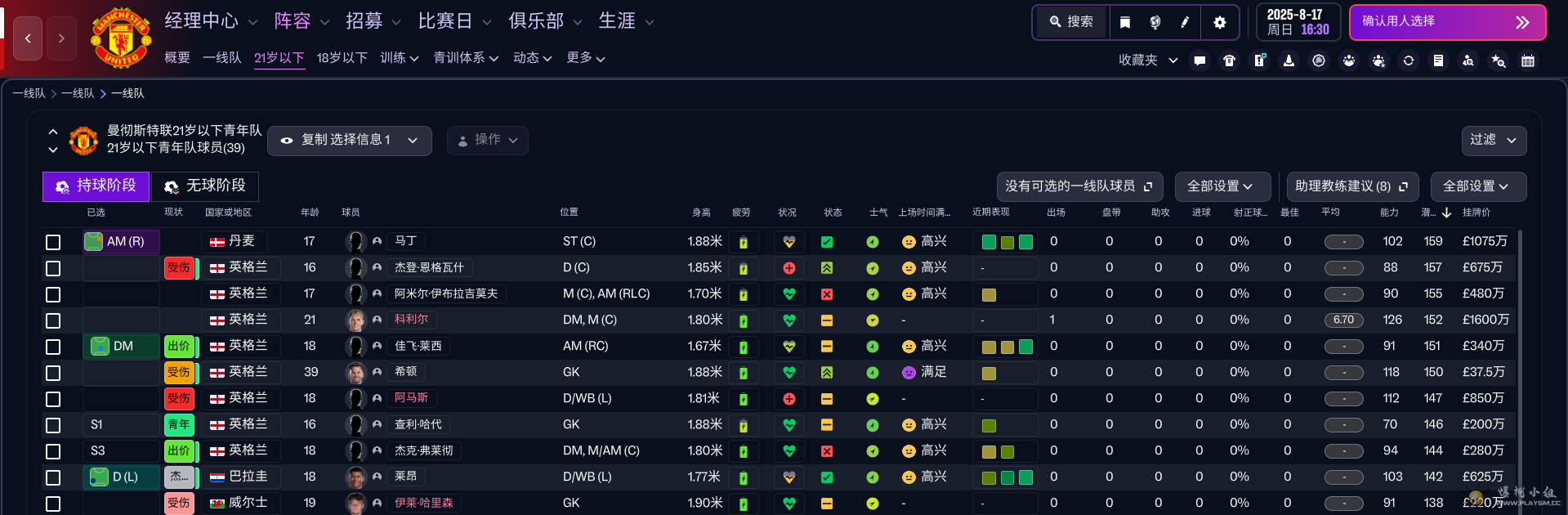Tick the checkbox for 佳飞·莱西
This screenshot has height=515, width=1568.
point(53,347)
